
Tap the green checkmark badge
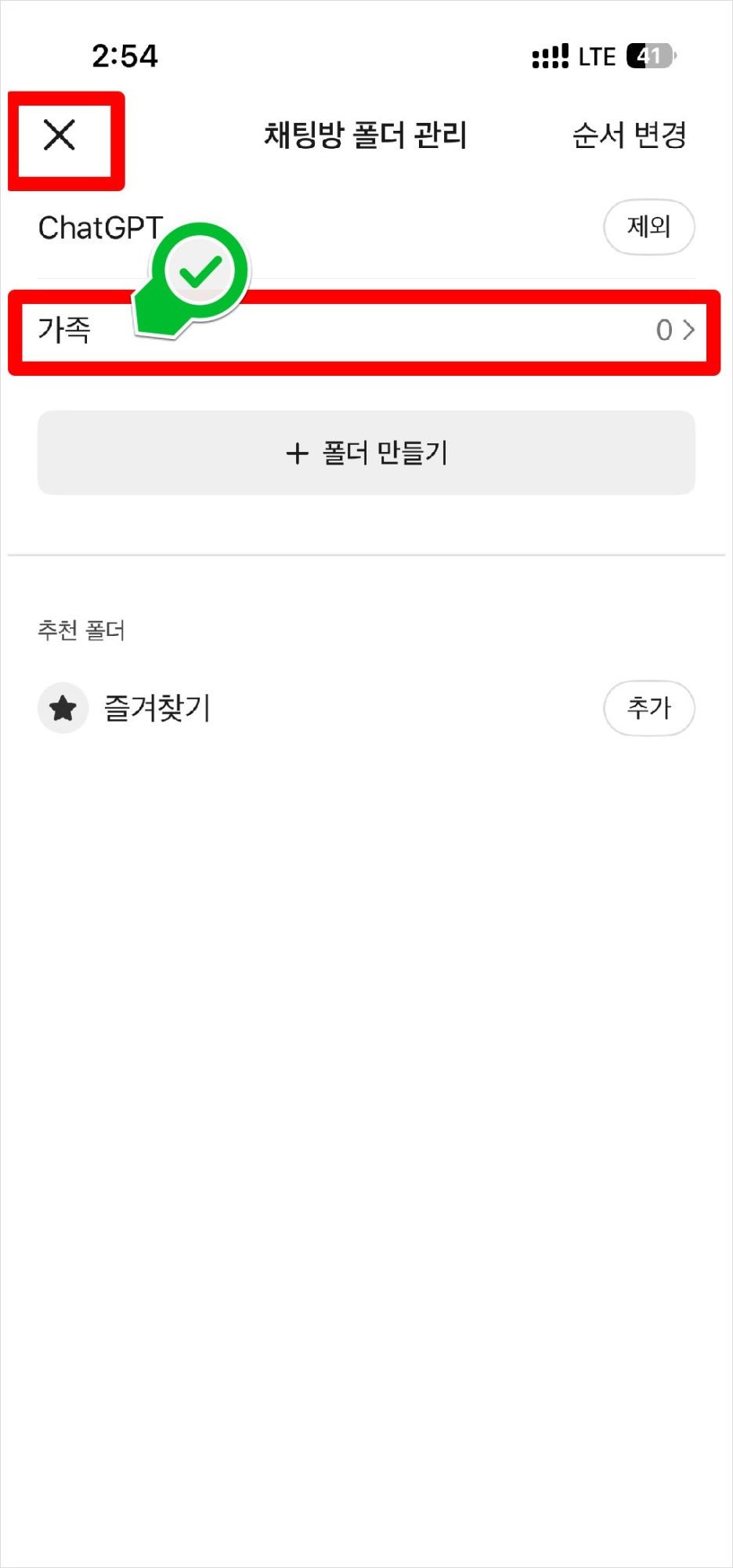[x=200, y=272]
